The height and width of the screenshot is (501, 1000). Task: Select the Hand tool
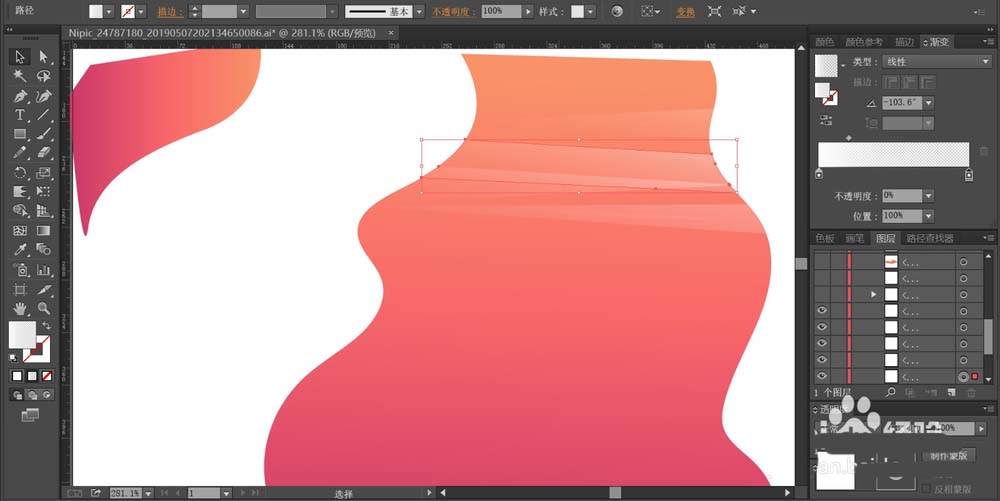[20, 309]
